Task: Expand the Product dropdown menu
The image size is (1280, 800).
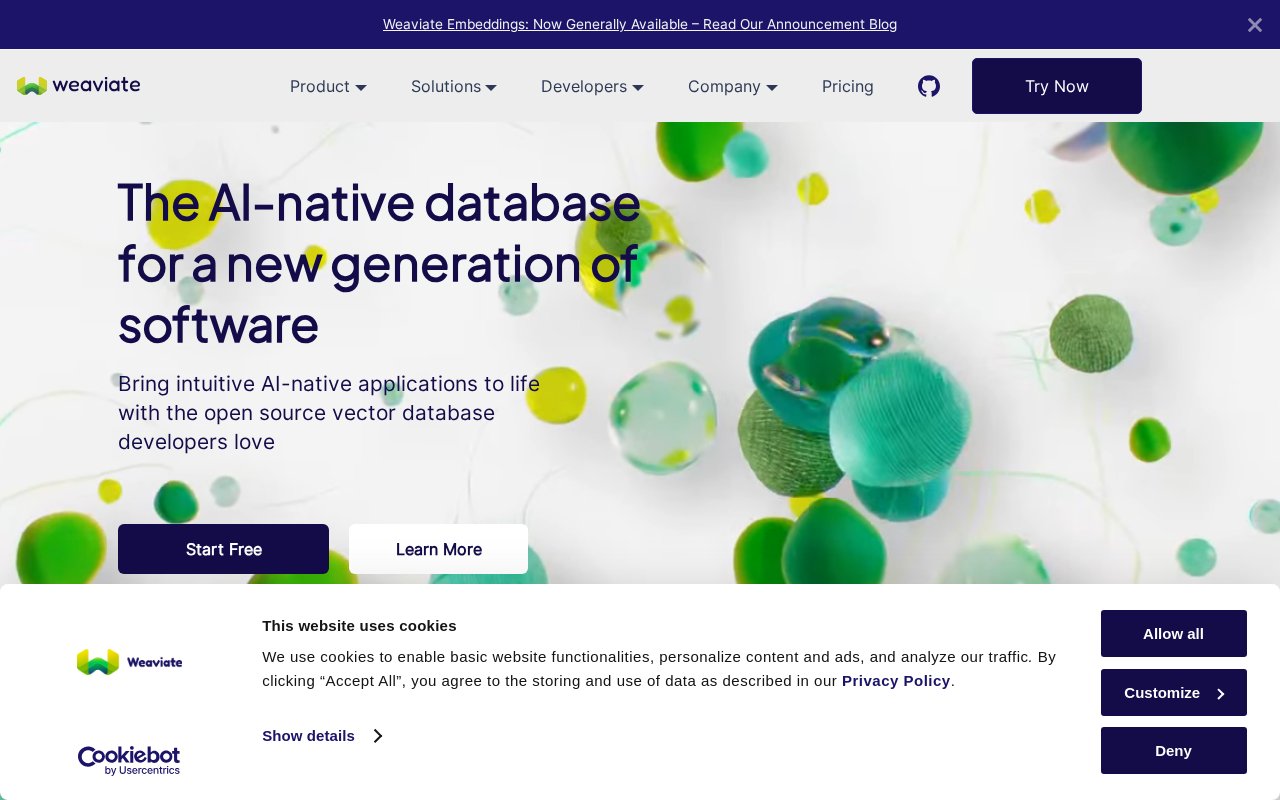Action: (x=328, y=87)
